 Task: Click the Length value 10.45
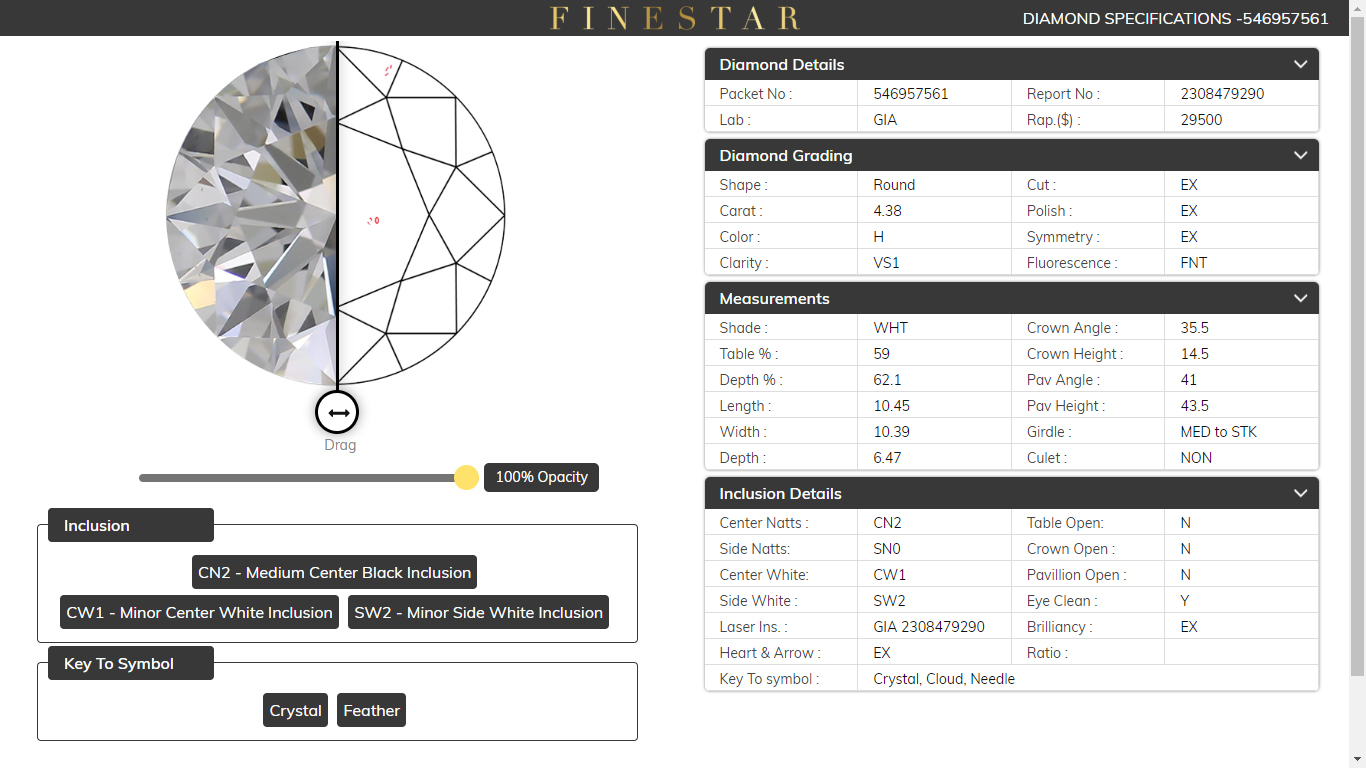click(891, 405)
